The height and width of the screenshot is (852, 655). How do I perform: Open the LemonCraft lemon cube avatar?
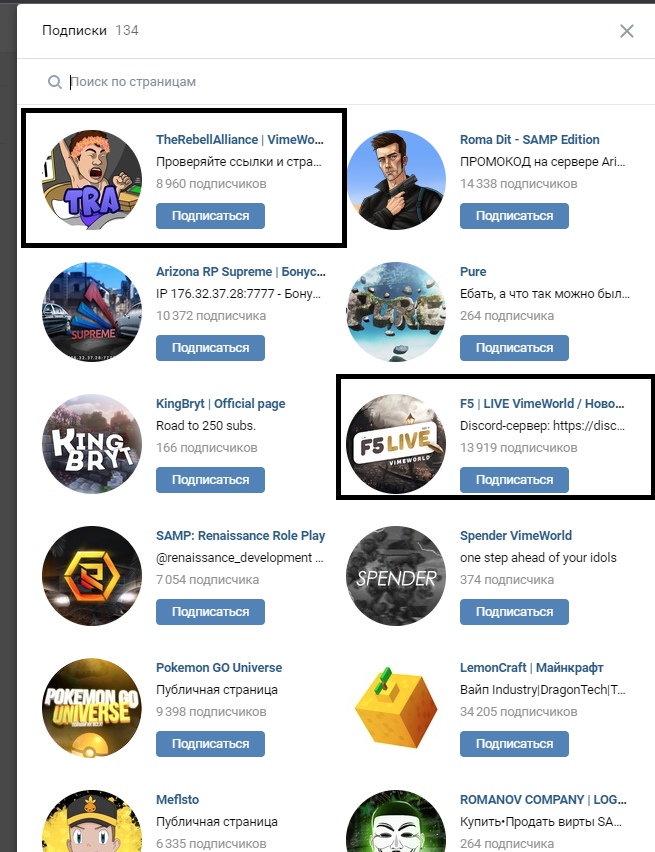pos(396,708)
